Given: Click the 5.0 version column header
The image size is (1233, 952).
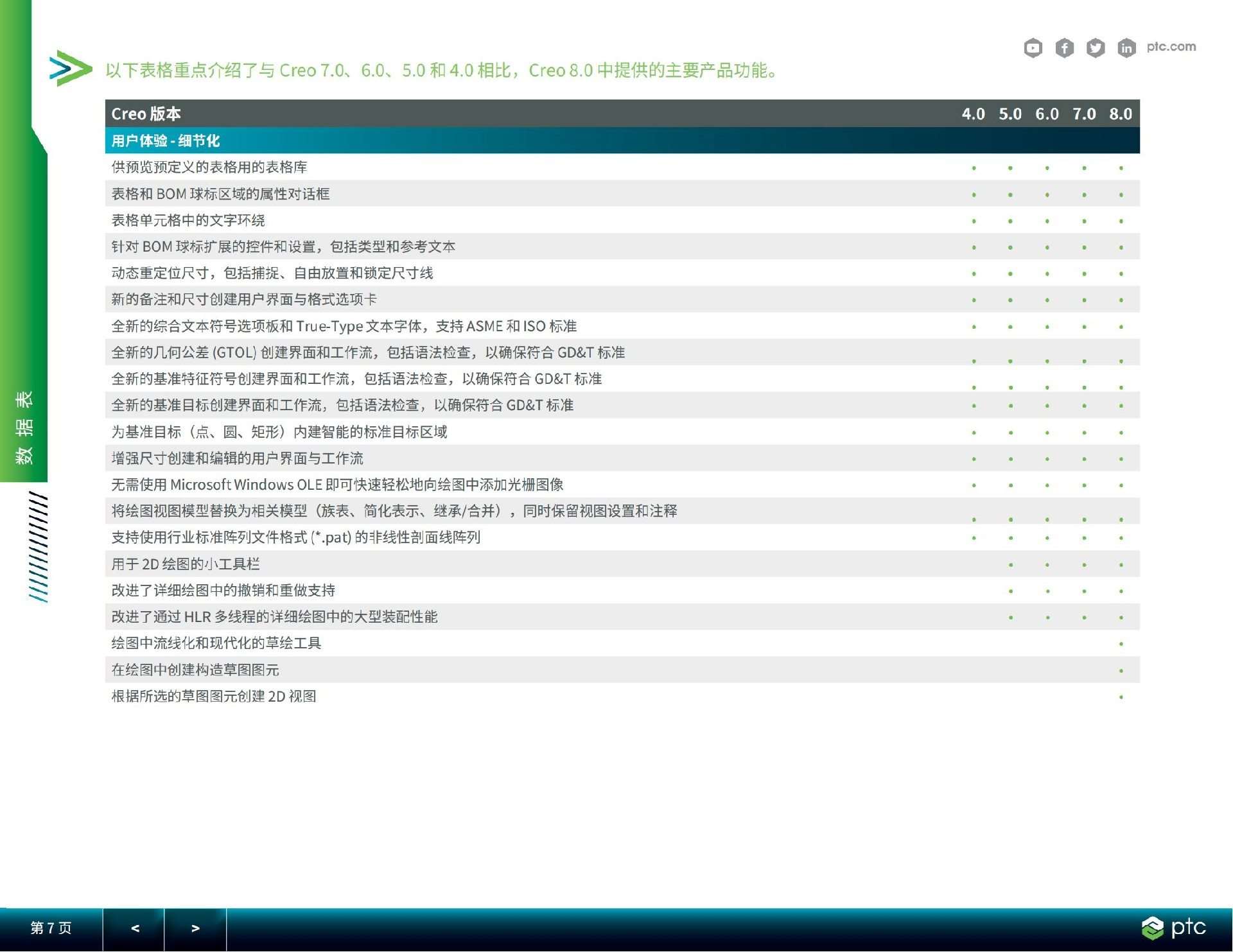Looking at the screenshot, I should click(1010, 114).
